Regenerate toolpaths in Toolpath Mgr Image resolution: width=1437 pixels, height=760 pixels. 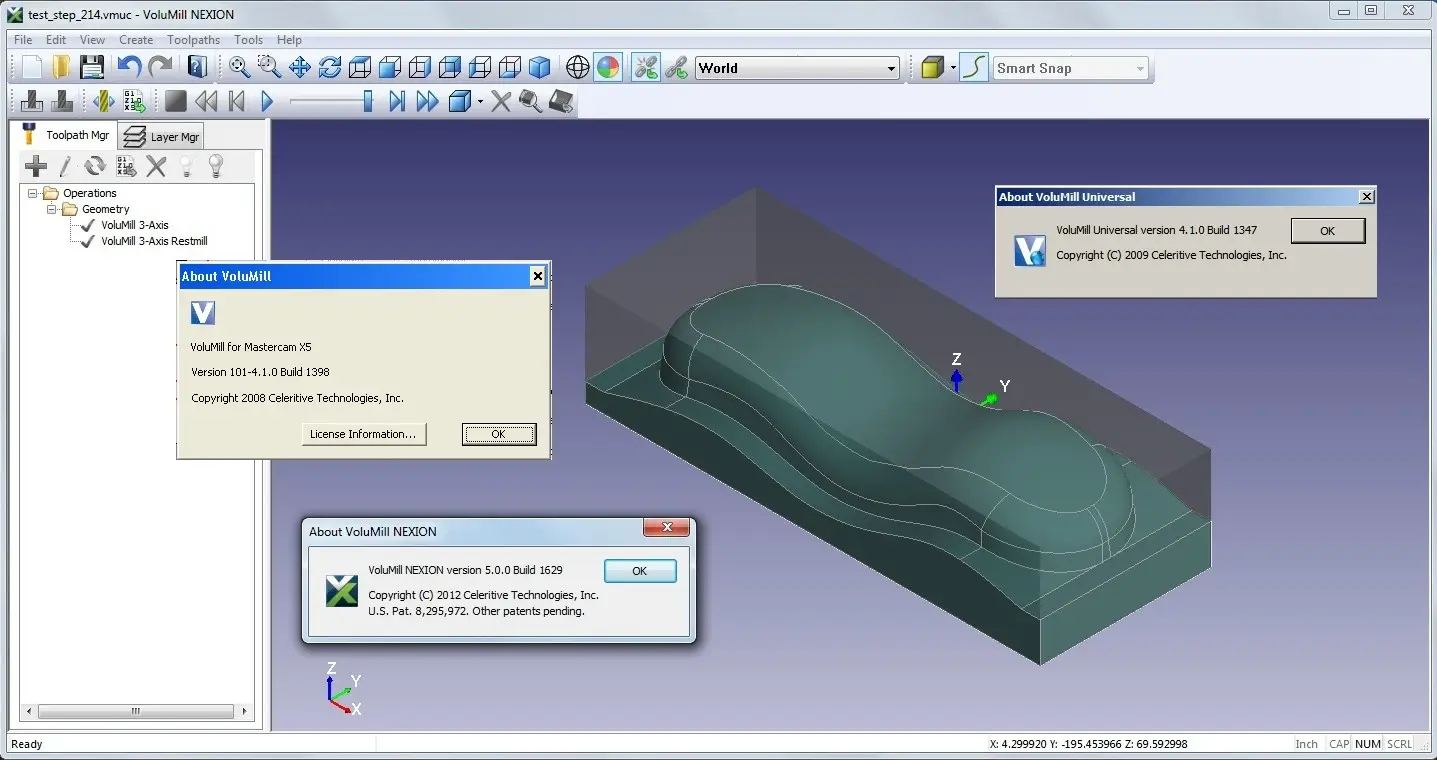[95, 166]
